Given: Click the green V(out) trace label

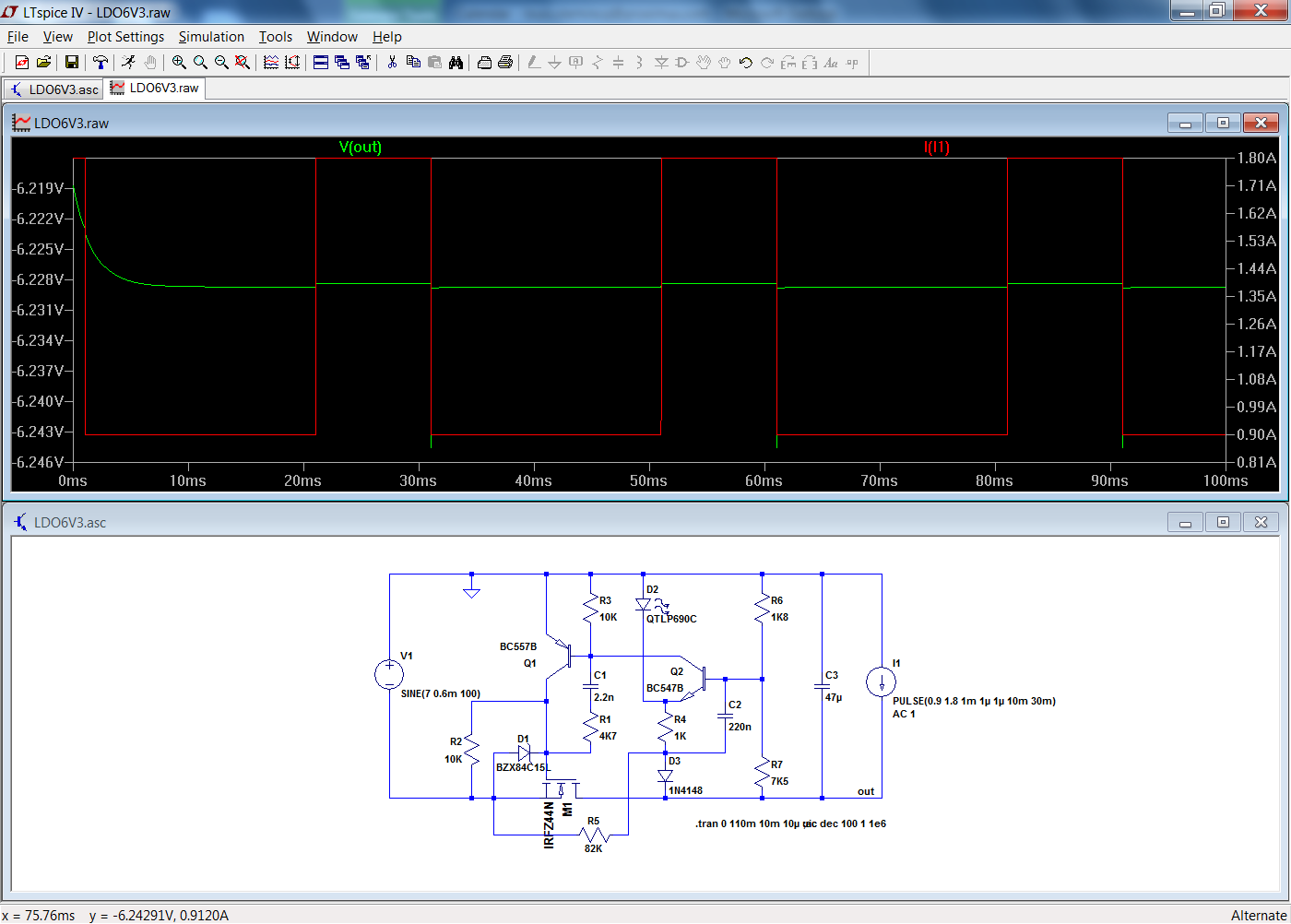Looking at the screenshot, I should coord(361,148).
